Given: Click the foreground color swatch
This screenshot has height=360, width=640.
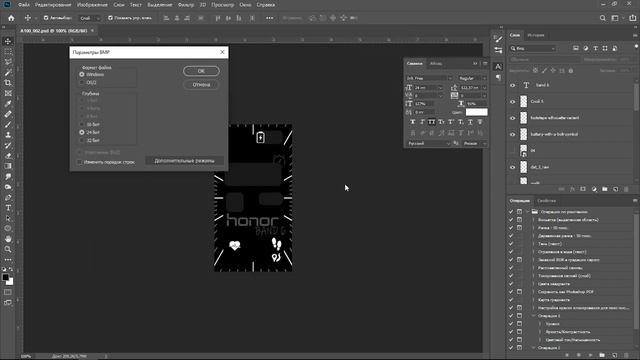Looking at the screenshot, I should tap(5, 278).
